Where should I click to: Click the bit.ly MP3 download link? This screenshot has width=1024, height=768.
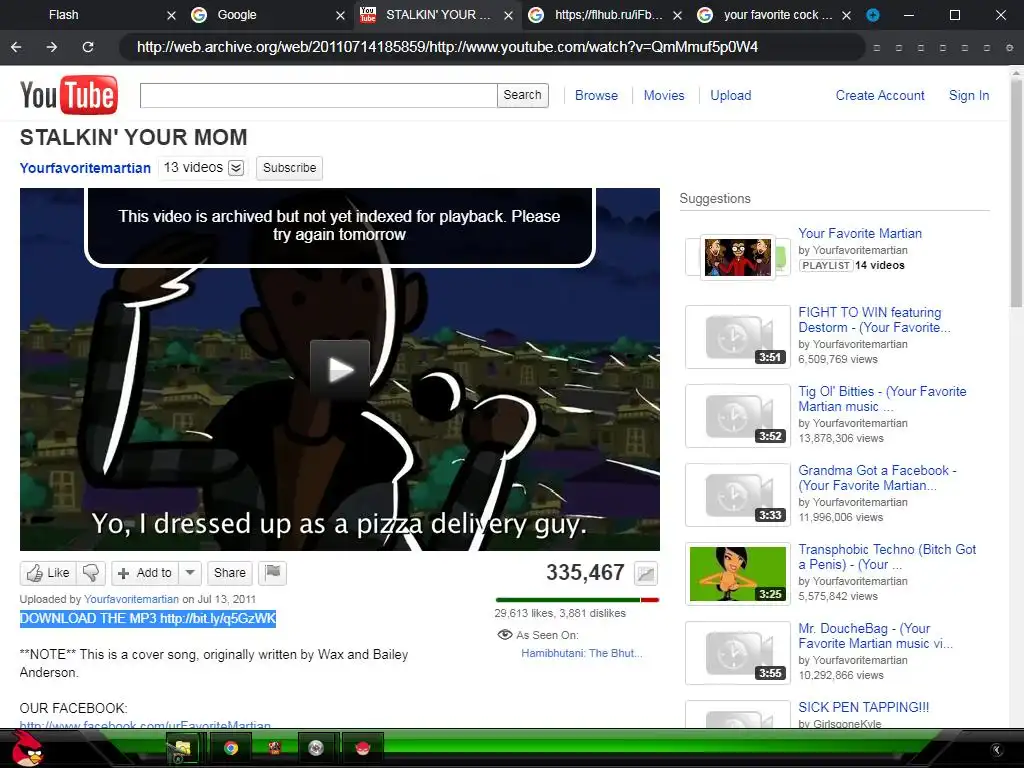tap(217, 618)
